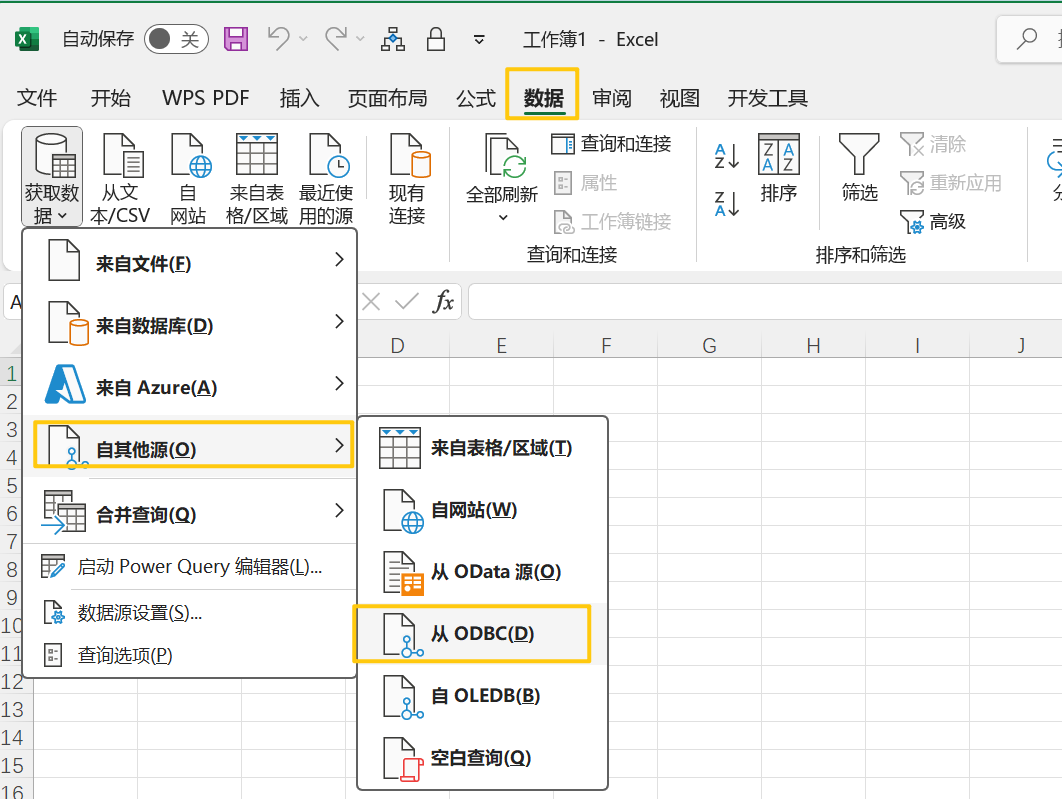
Task: Click the 高级 (Advanced) filter button
Action: click(933, 221)
